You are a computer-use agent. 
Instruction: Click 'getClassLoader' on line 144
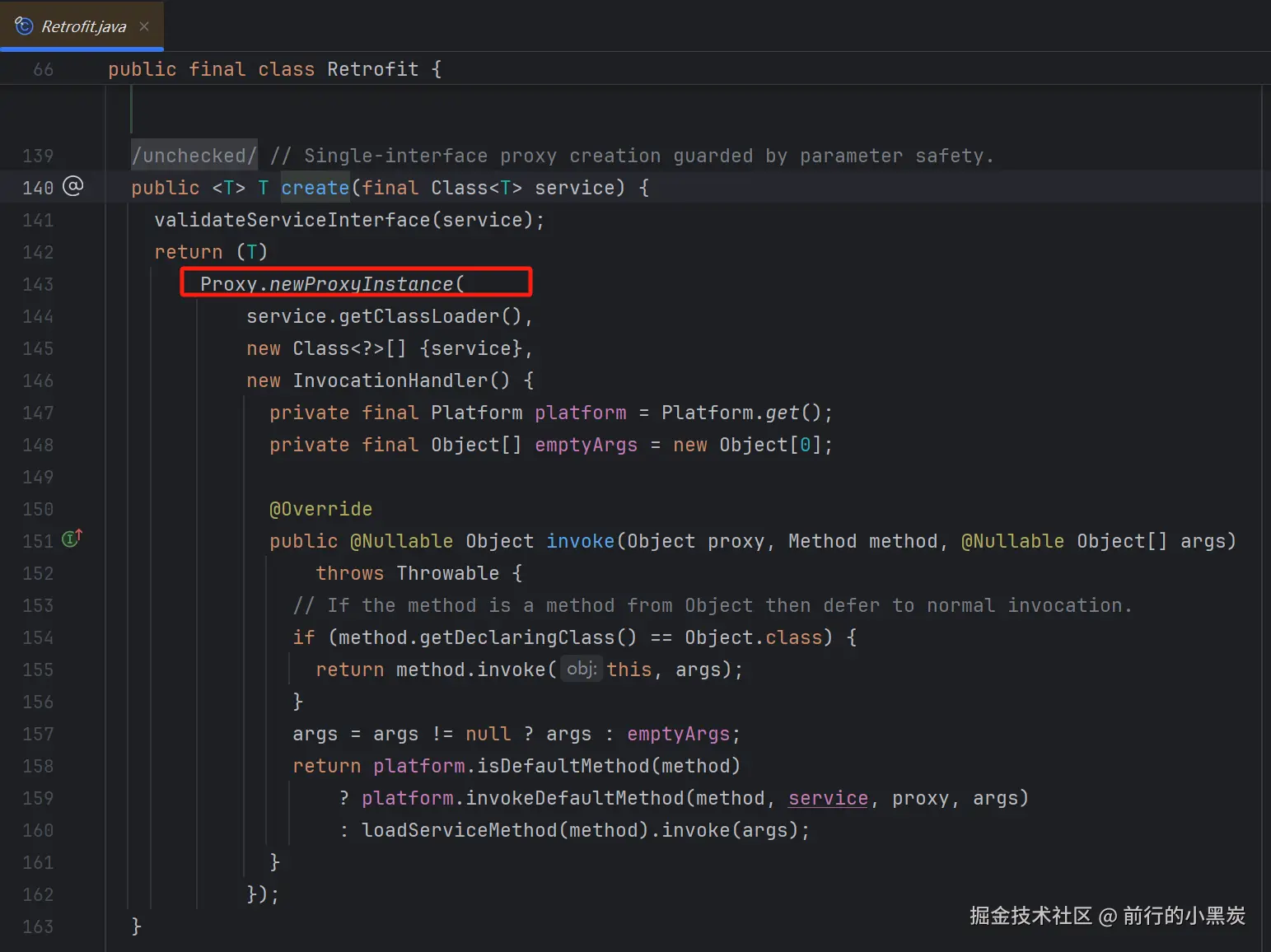(419, 316)
